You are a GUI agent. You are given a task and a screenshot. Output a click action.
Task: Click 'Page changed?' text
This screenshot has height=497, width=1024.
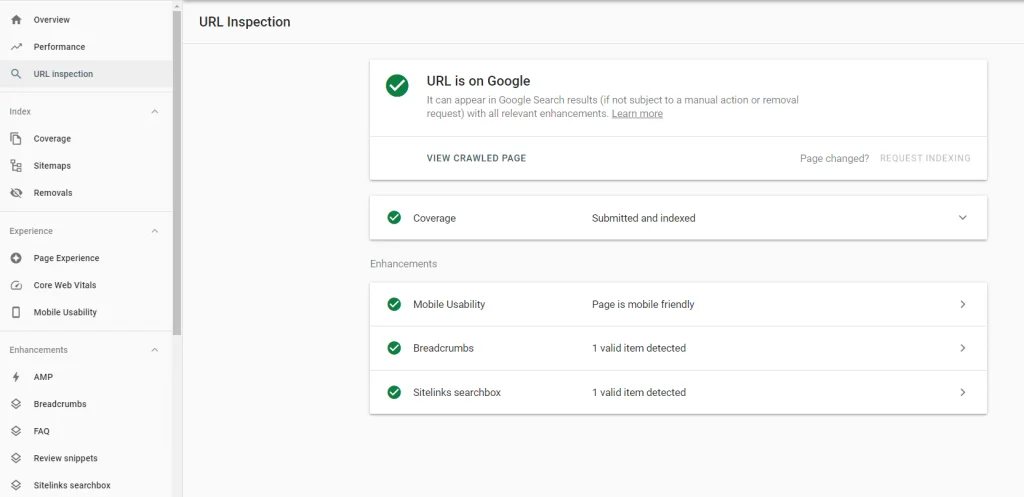tap(835, 158)
